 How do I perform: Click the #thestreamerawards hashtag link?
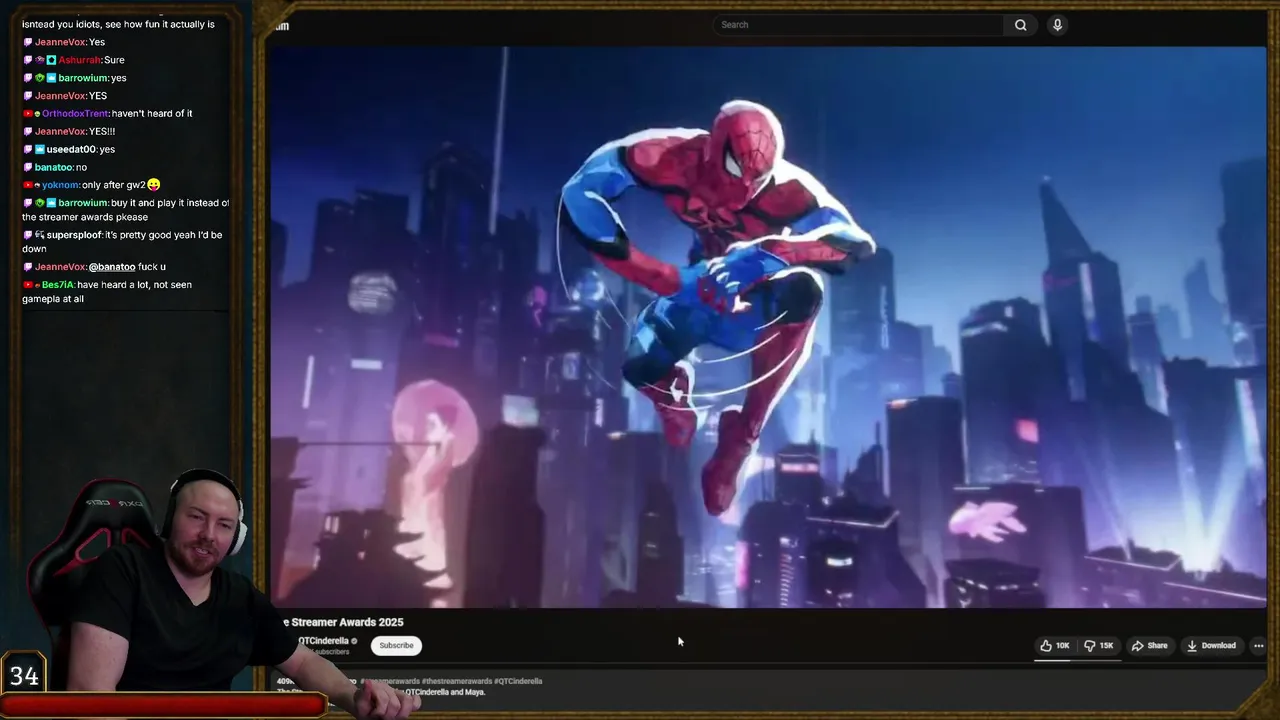pyautogui.click(x=455, y=681)
